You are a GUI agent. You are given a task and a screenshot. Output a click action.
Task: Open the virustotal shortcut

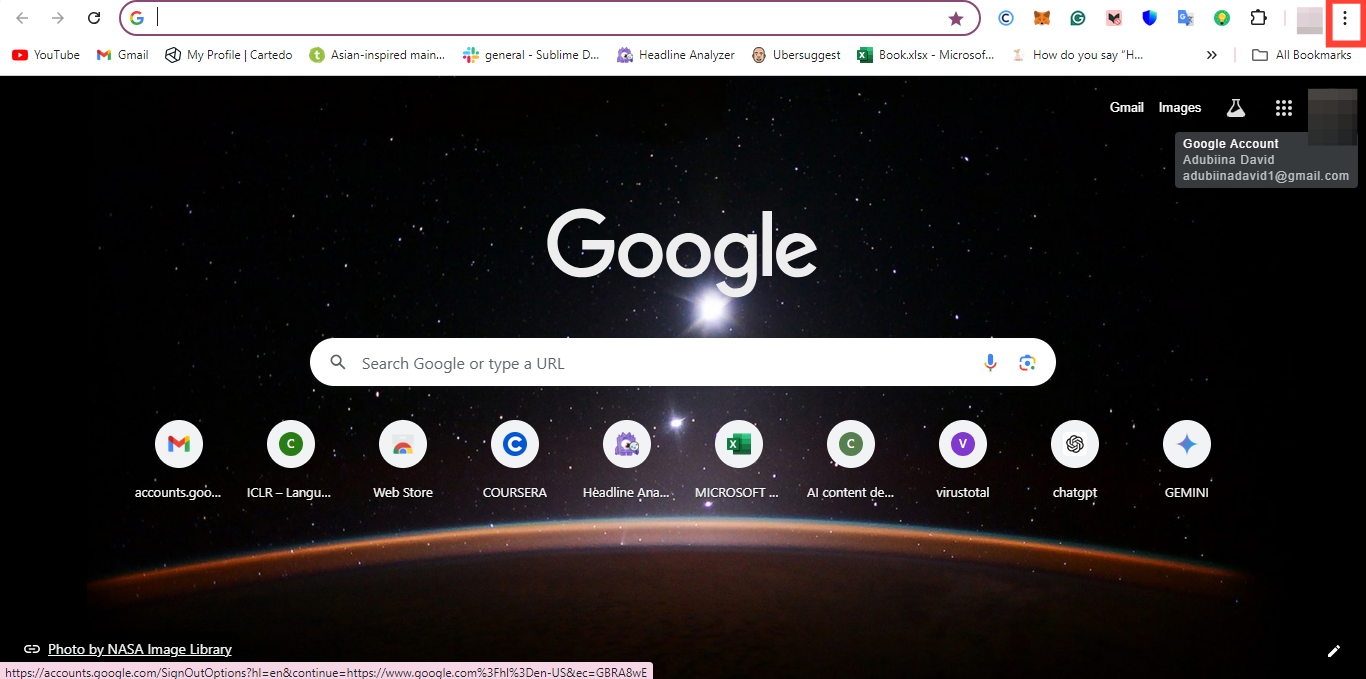963,460
